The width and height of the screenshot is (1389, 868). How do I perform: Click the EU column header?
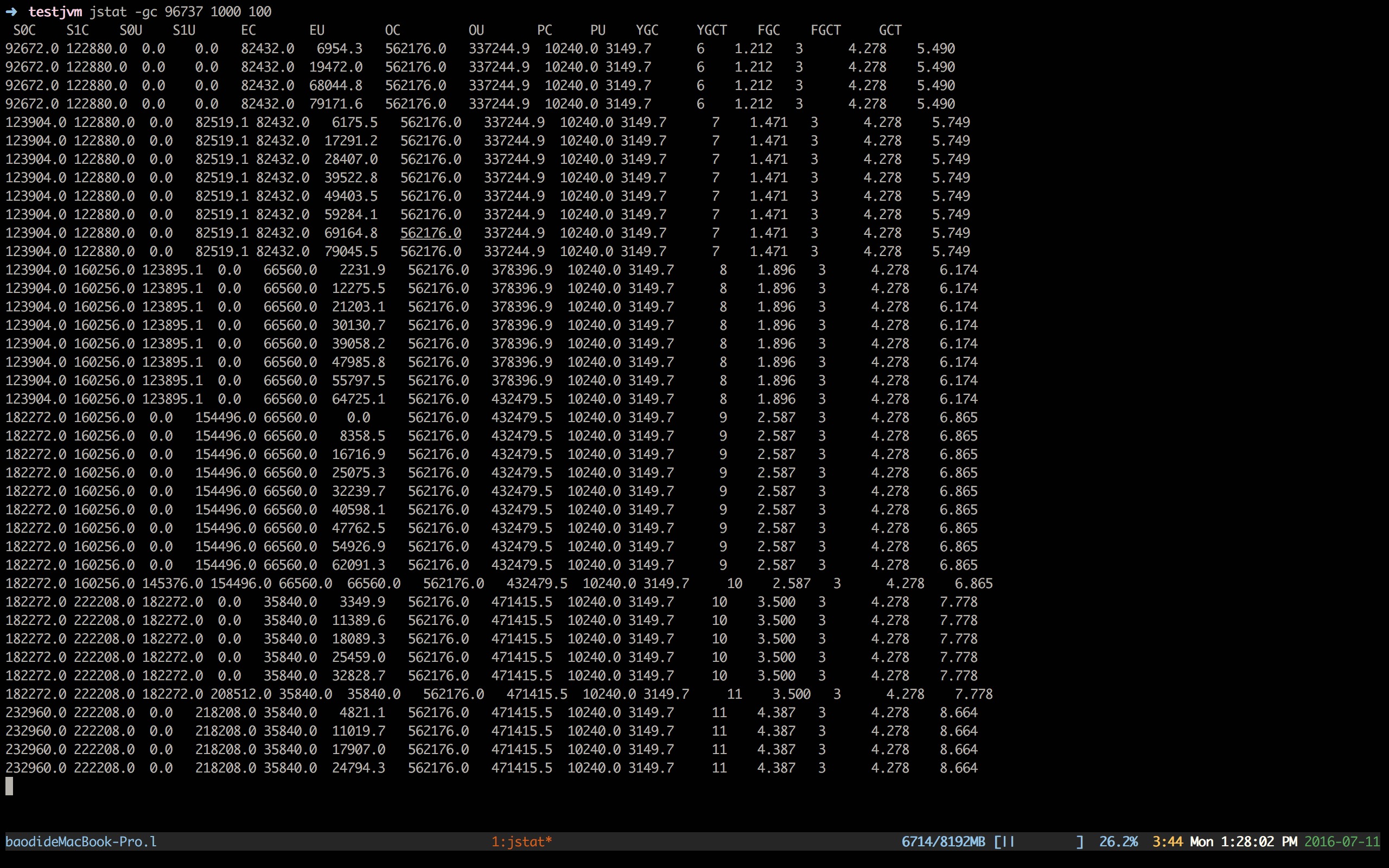(x=317, y=30)
